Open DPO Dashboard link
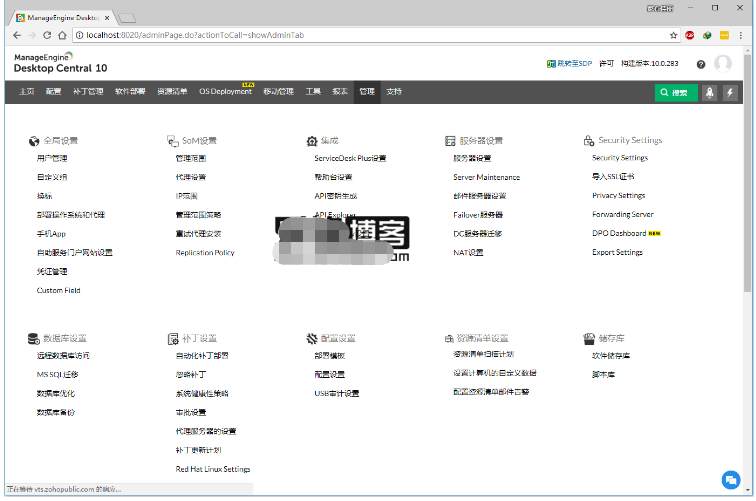Image resolution: width=756 pixels, height=501 pixels. pos(619,233)
